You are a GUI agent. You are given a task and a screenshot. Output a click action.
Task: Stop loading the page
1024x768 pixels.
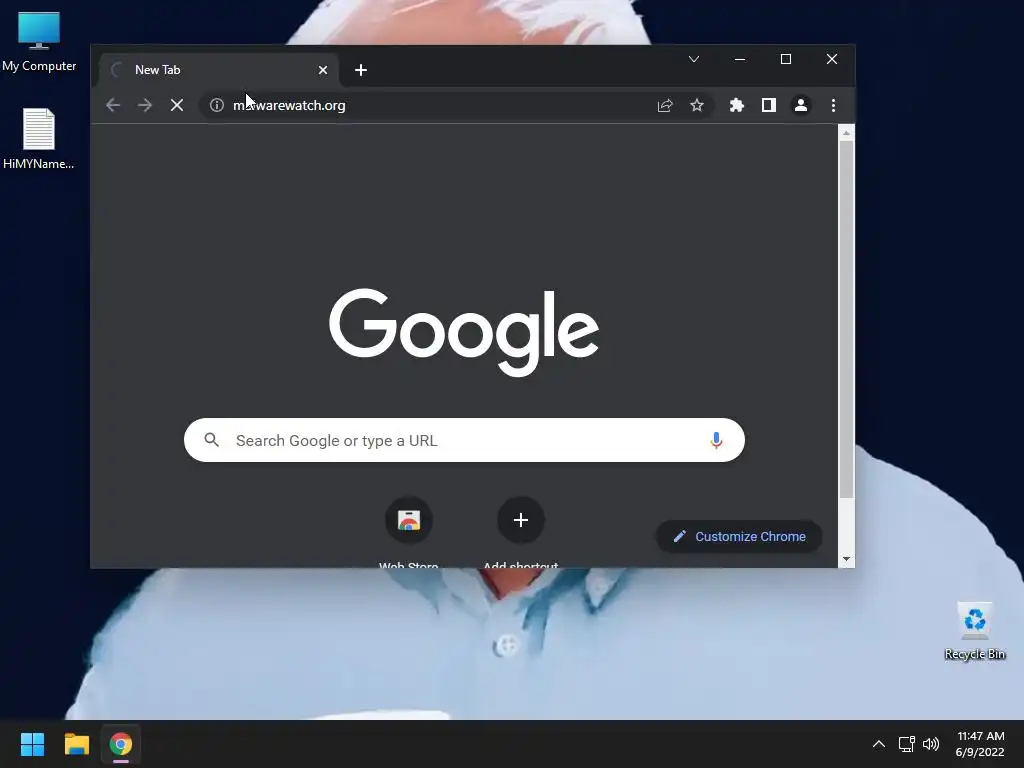(x=177, y=105)
